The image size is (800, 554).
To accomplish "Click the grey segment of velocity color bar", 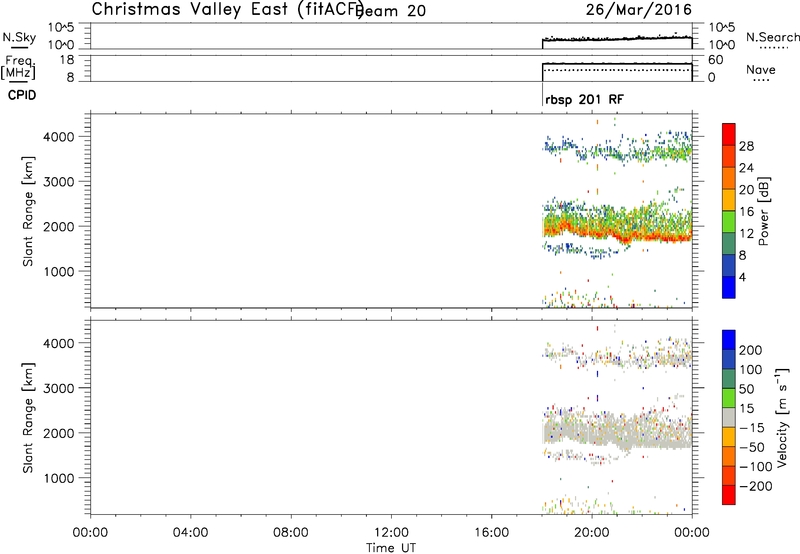I will click(x=729, y=417).
